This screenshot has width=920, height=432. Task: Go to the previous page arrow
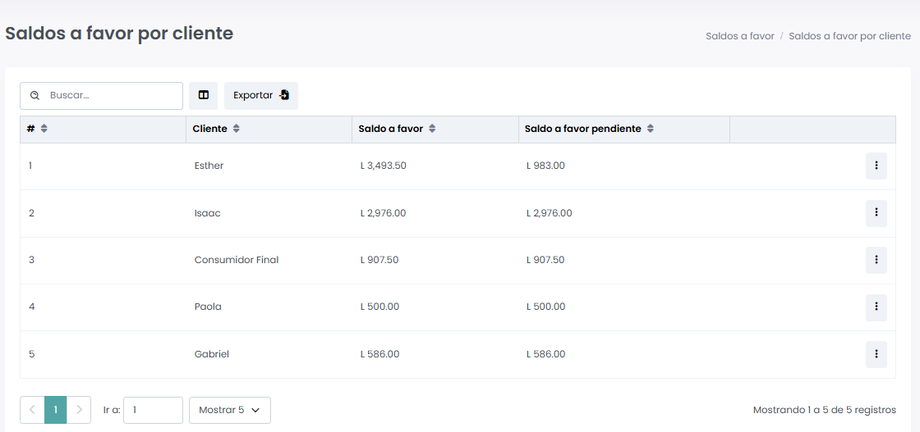point(32,410)
